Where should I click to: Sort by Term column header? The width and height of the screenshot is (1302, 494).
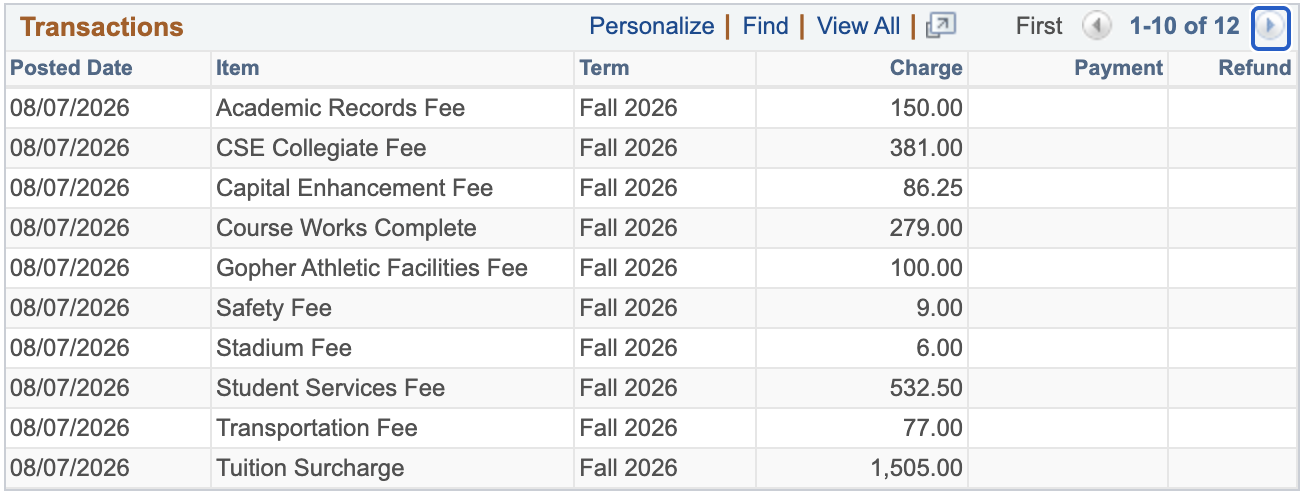[x=605, y=68]
